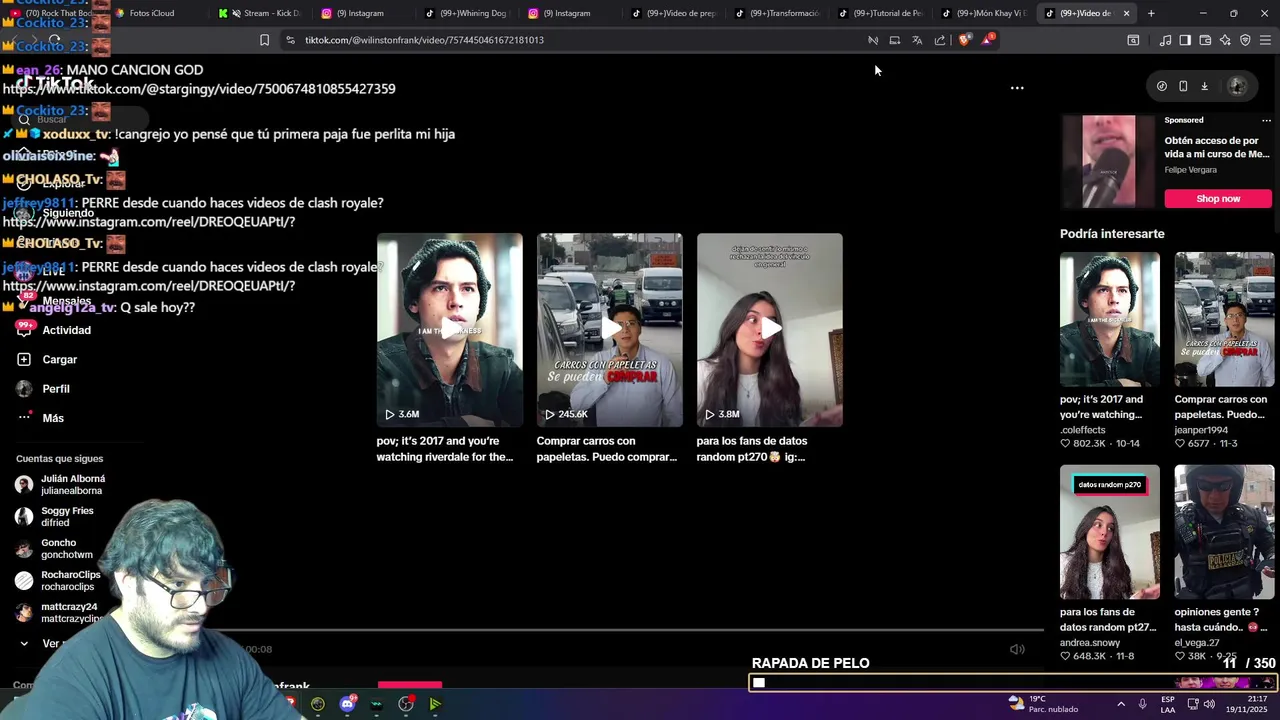Click the TikTok download desktop app icon

[x=1204, y=86]
